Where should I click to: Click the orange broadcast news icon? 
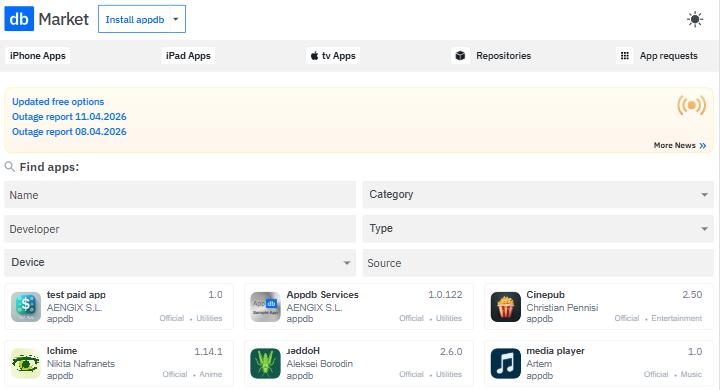coord(691,105)
